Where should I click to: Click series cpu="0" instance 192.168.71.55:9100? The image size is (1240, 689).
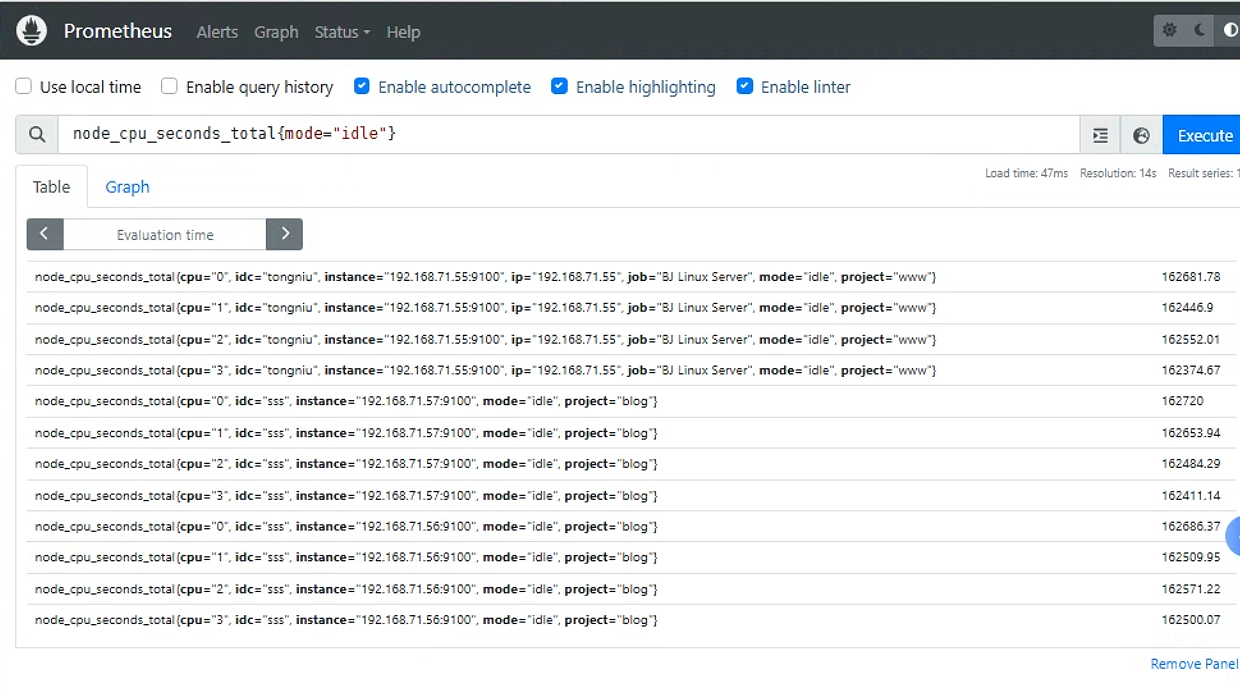pos(485,277)
